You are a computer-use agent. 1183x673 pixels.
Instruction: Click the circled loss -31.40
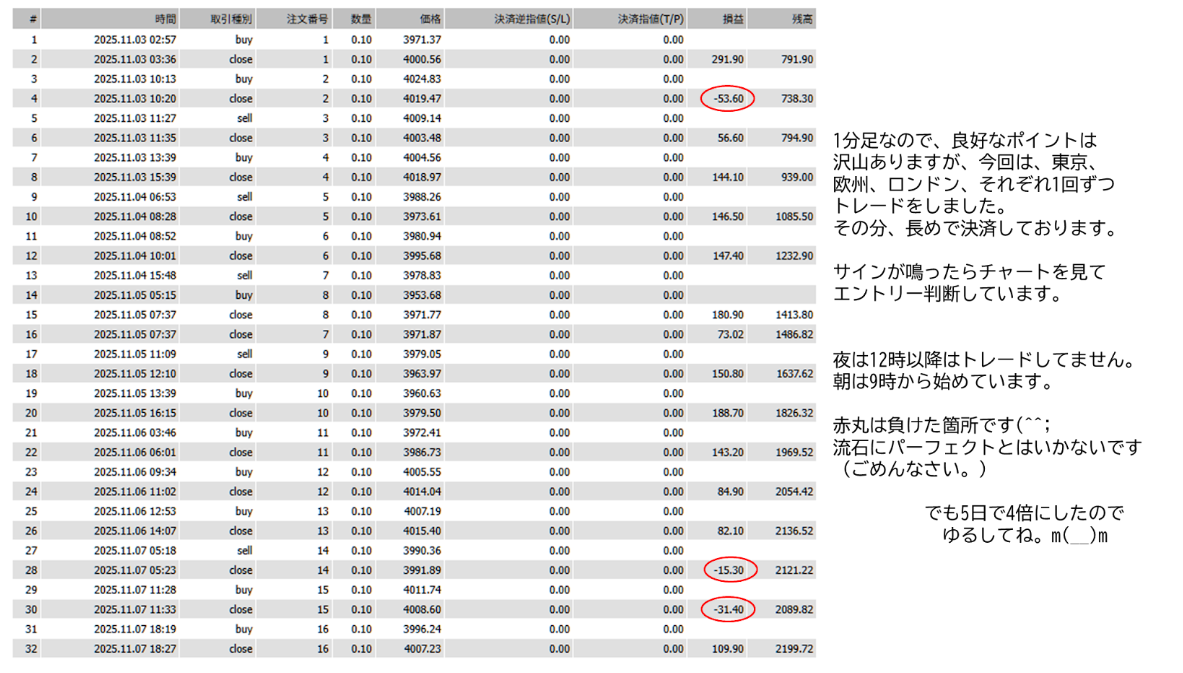pyautogui.click(x=728, y=609)
